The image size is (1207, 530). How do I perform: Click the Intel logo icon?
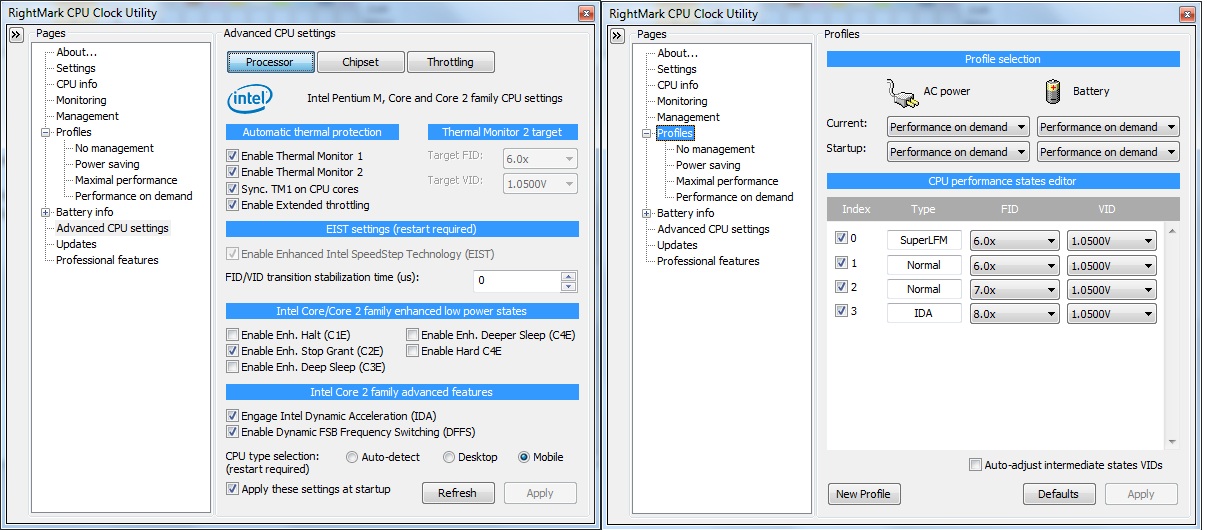[249, 99]
